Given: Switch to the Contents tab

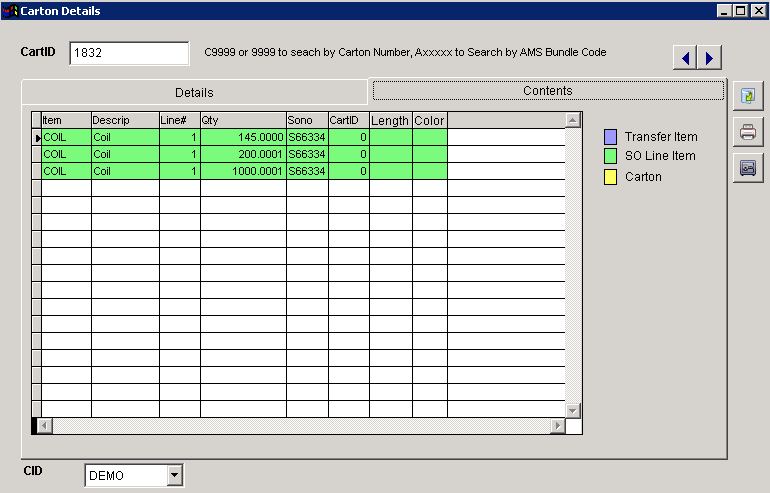Looking at the screenshot, I should coord(548,91).
